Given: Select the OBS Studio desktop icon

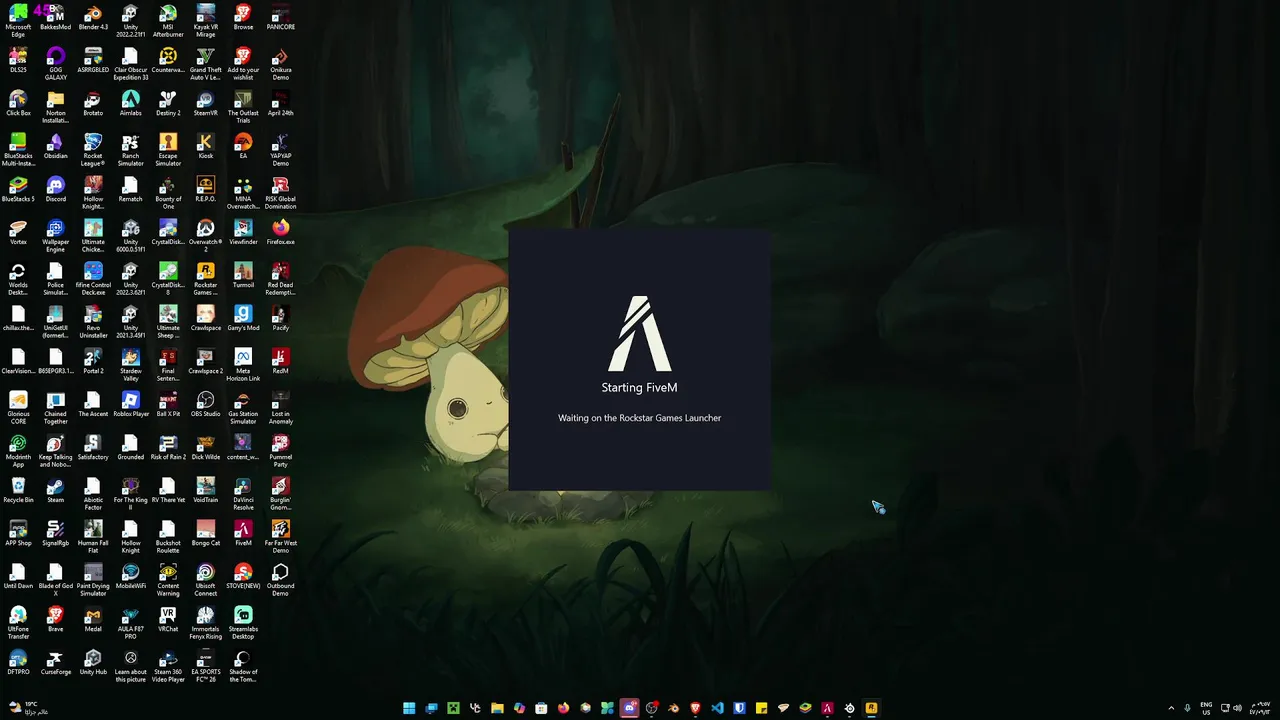Looking at the screenshot, I should tap(205, 406).
